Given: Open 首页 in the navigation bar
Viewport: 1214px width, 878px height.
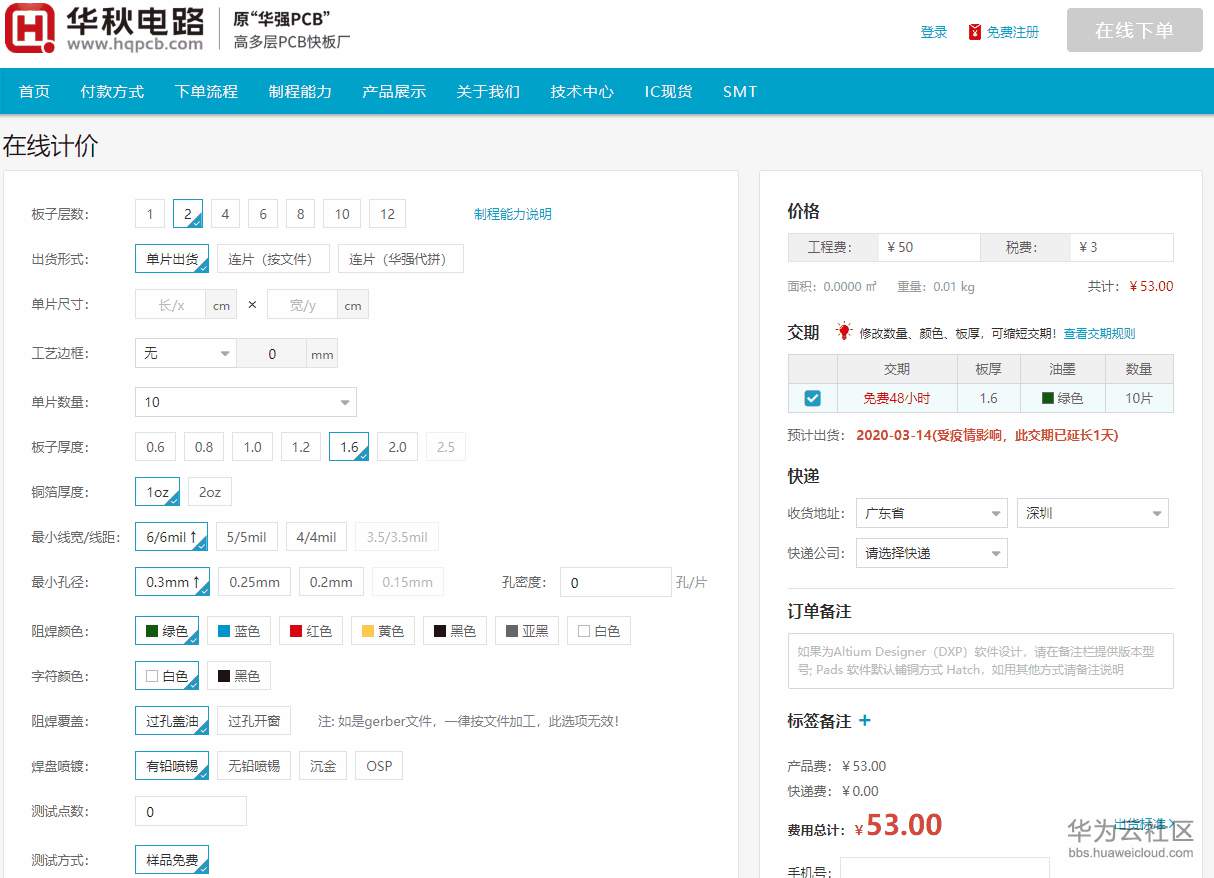Looking at the screenshot, I should point(34,91).
